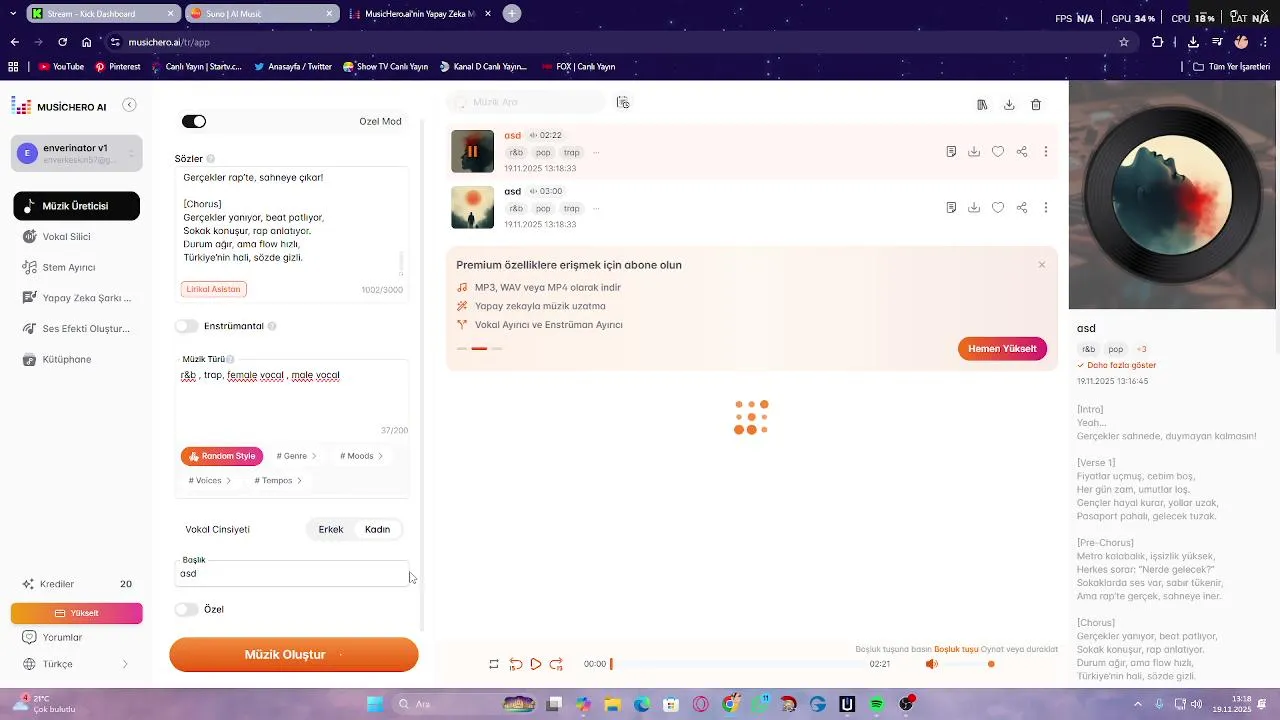Toggle the Özel Mod switch
The width and height of the screenshot is (1280, 720).
194,121
